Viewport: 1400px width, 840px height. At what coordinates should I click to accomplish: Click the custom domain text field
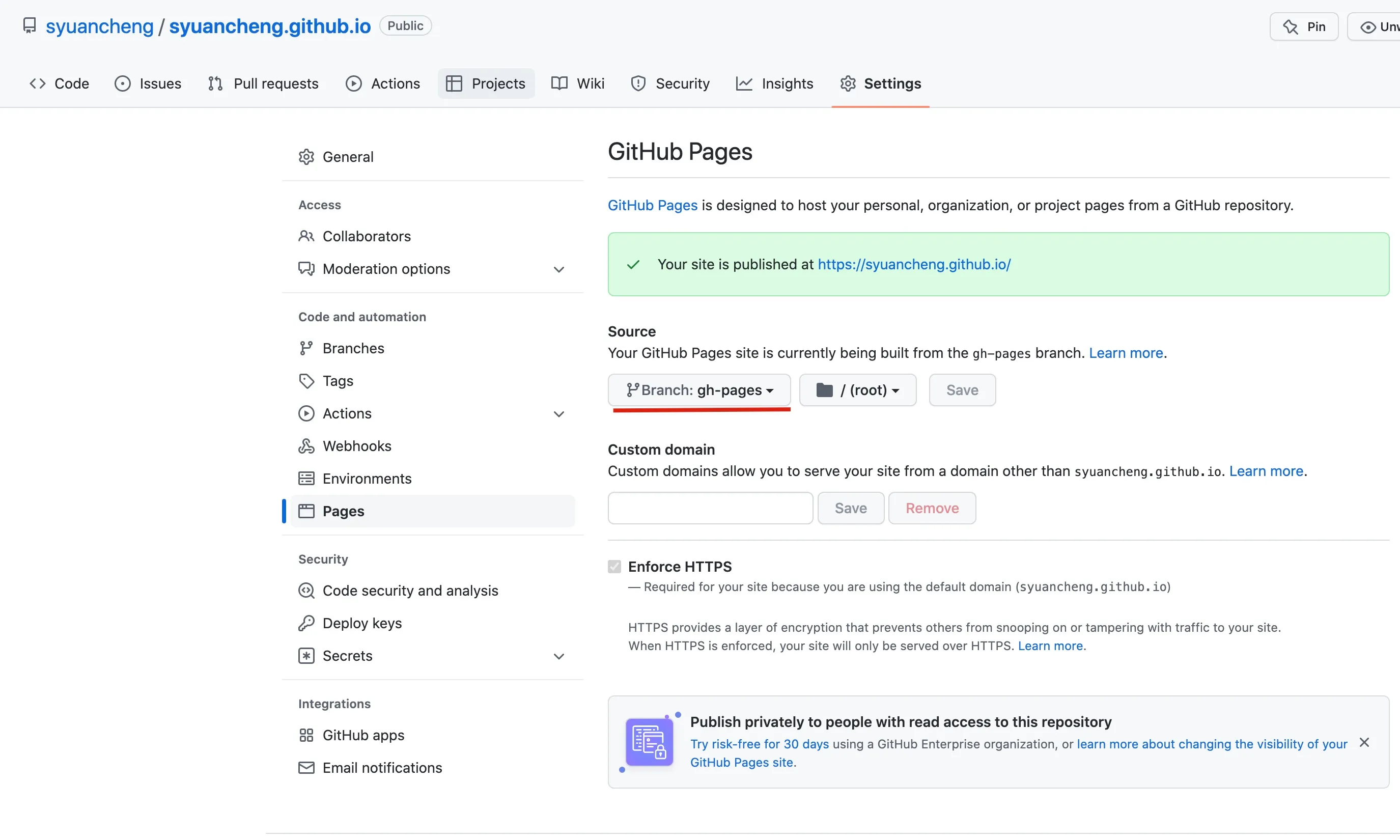[710, 508]
